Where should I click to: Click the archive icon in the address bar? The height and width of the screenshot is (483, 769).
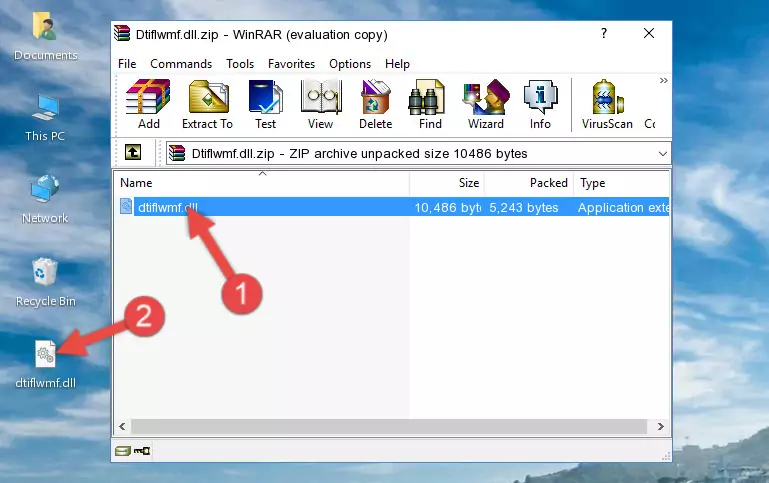(177, 153)
